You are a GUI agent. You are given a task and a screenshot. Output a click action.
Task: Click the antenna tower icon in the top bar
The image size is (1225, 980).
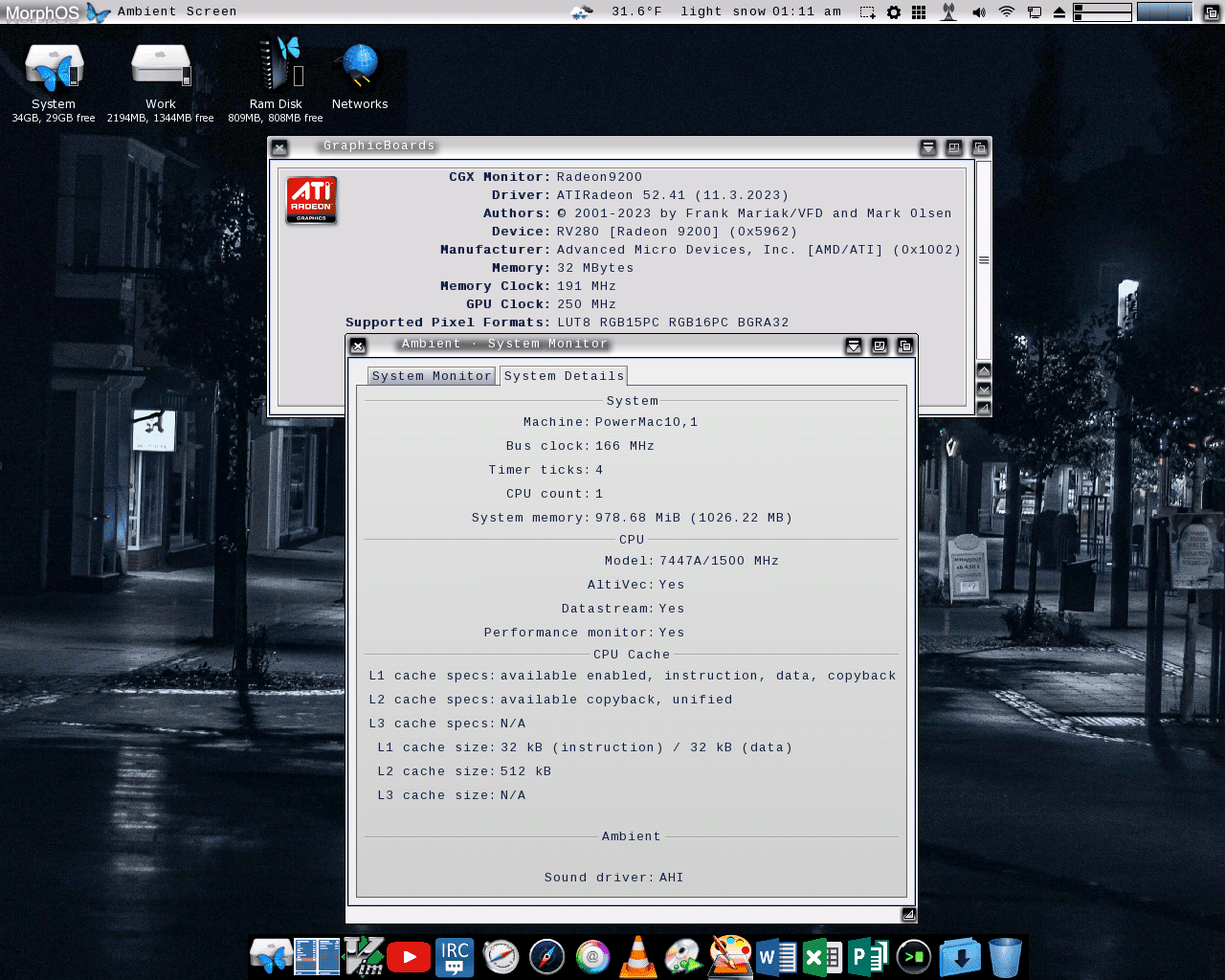click(x=948, y=11)
